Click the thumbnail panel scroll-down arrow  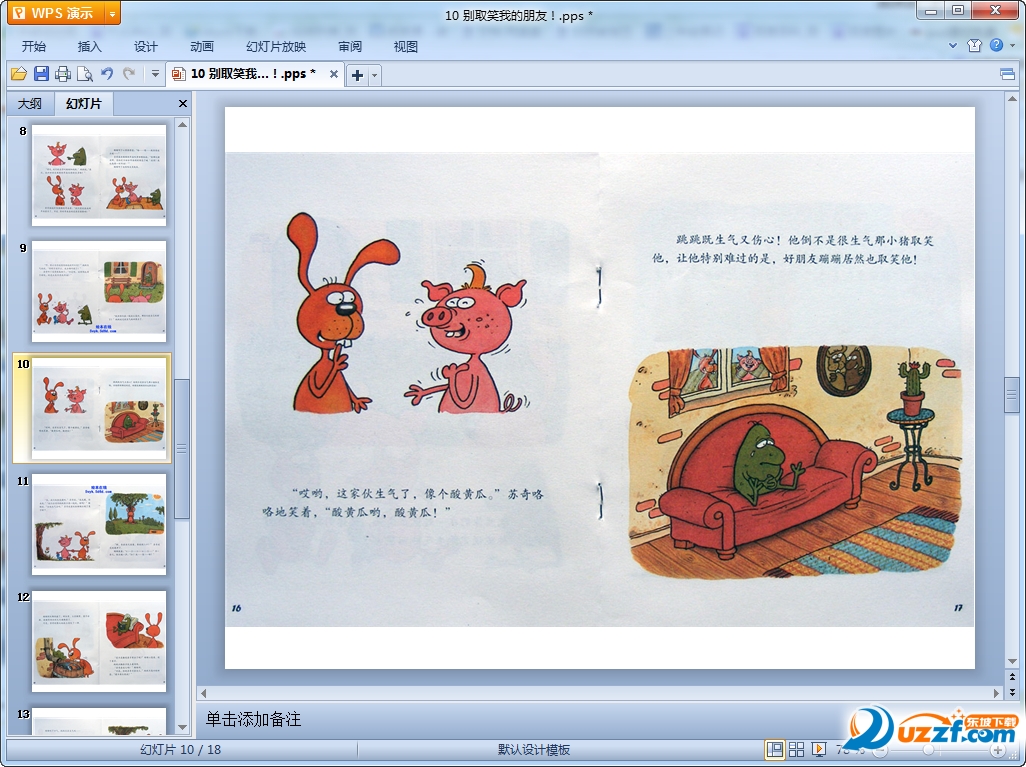pyautogui.click(x=183, y=727)
